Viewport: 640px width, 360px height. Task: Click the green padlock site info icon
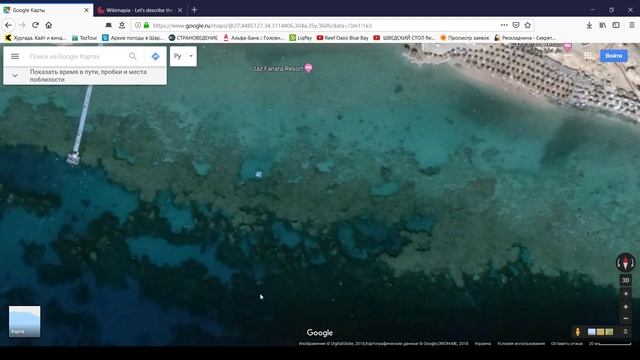tap(147, 25)
